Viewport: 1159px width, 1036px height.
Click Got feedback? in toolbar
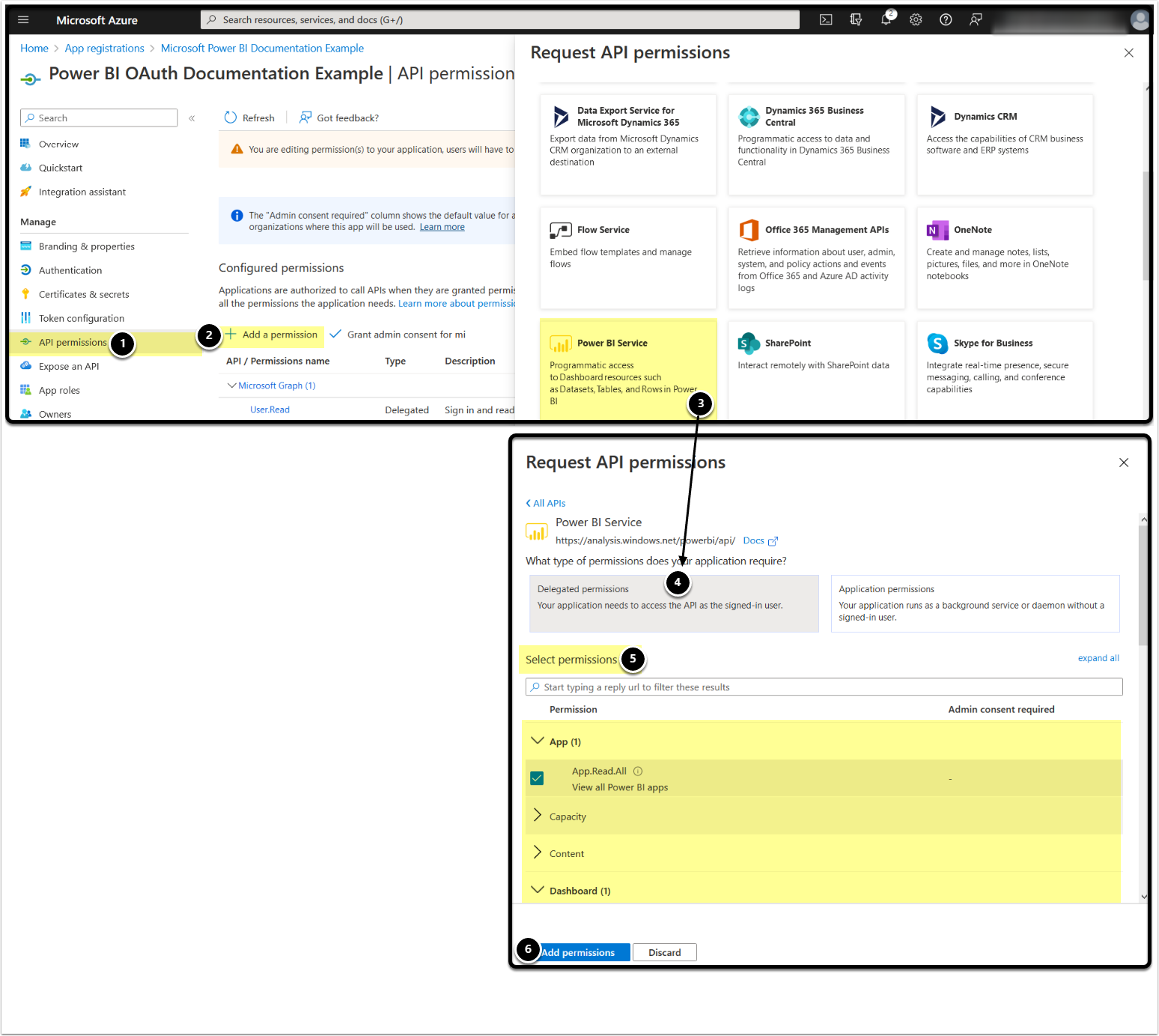pos(339,118)
